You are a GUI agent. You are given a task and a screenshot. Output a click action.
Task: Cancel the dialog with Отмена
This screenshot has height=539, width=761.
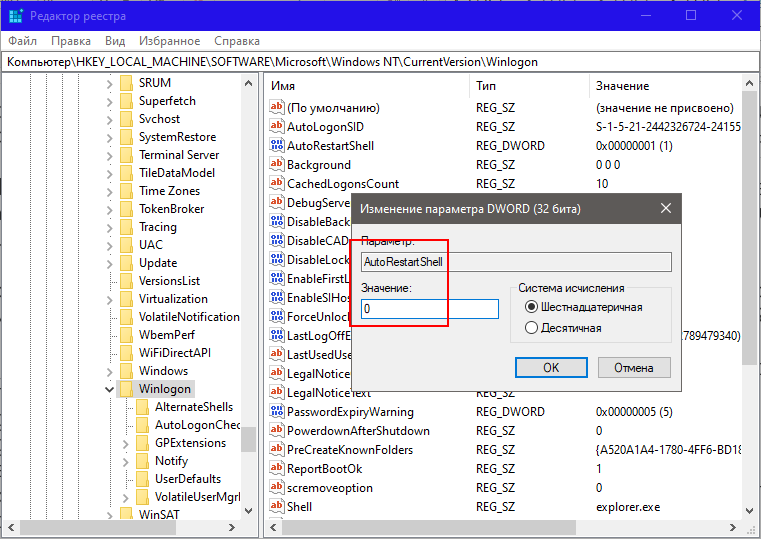(x=634, y=368)
